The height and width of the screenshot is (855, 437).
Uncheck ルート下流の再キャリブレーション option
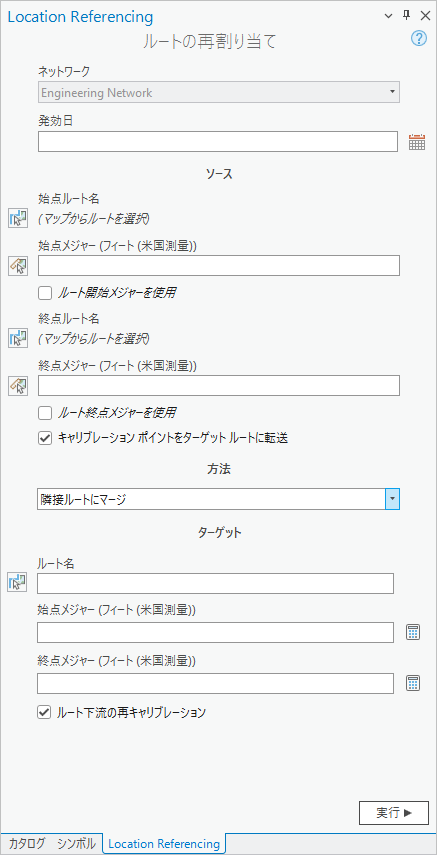pos(45,712)
